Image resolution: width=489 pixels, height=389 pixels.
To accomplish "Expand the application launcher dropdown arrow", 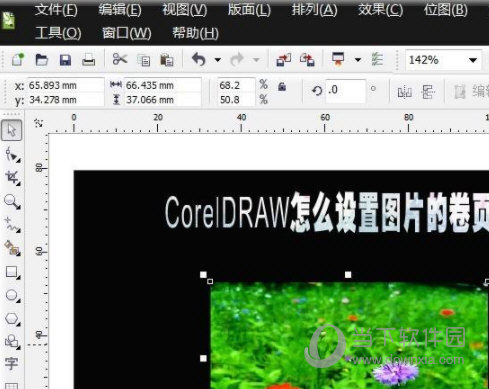I will (358, 60).
